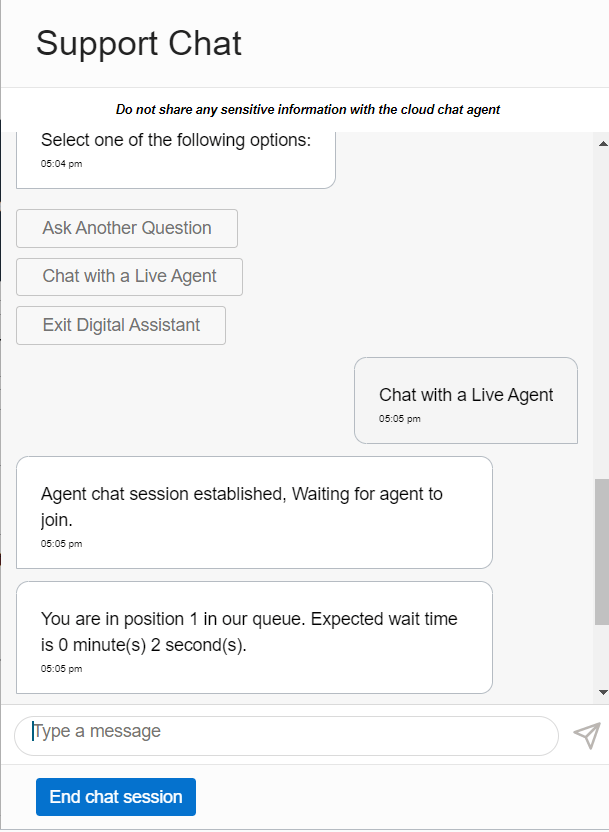Click the sensitive information warning notice
609x832 pixels.
308,110
